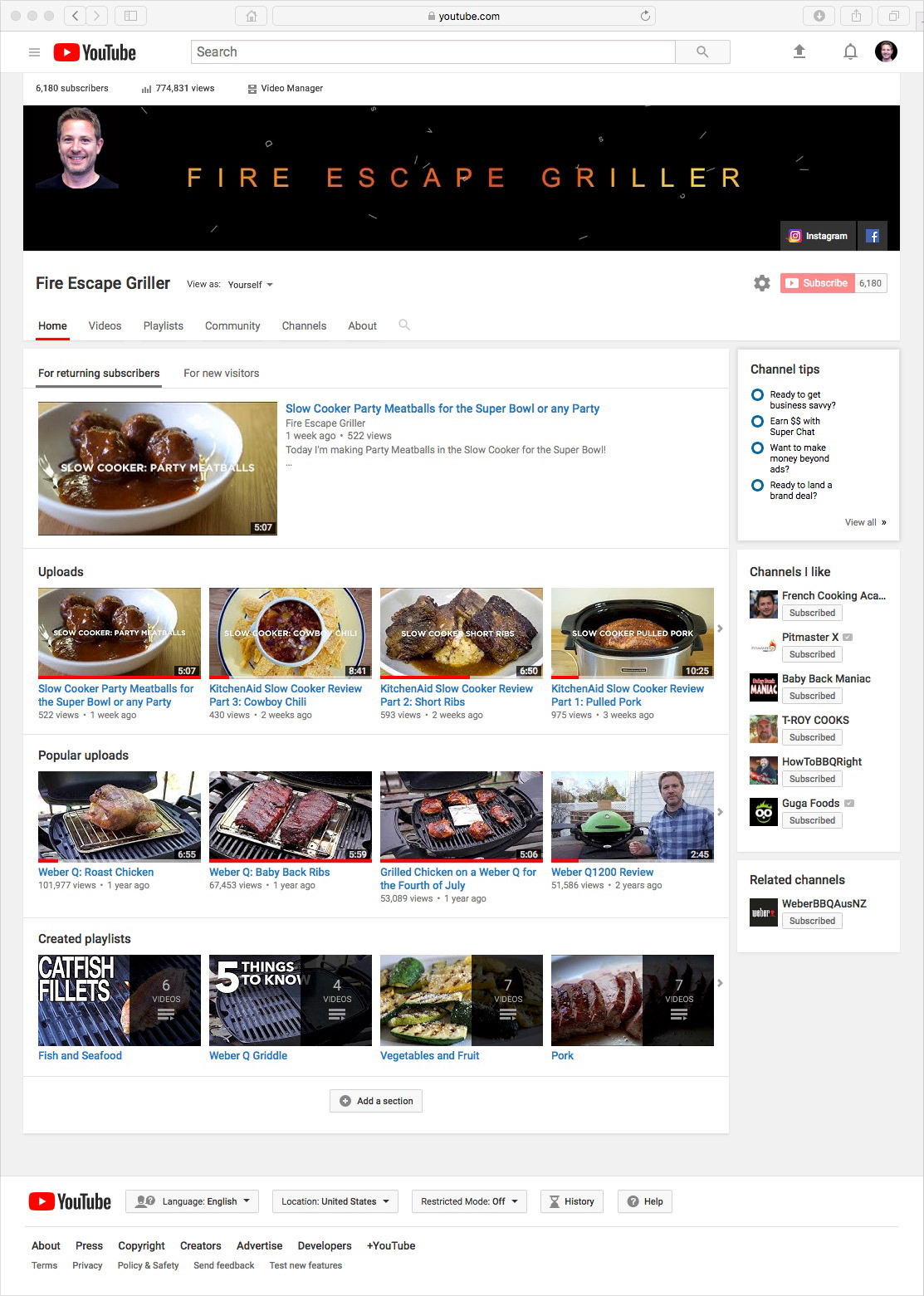924x1296 pixels.
Task: Click Safari forward navigation arrow
Action: coord(97,16)
